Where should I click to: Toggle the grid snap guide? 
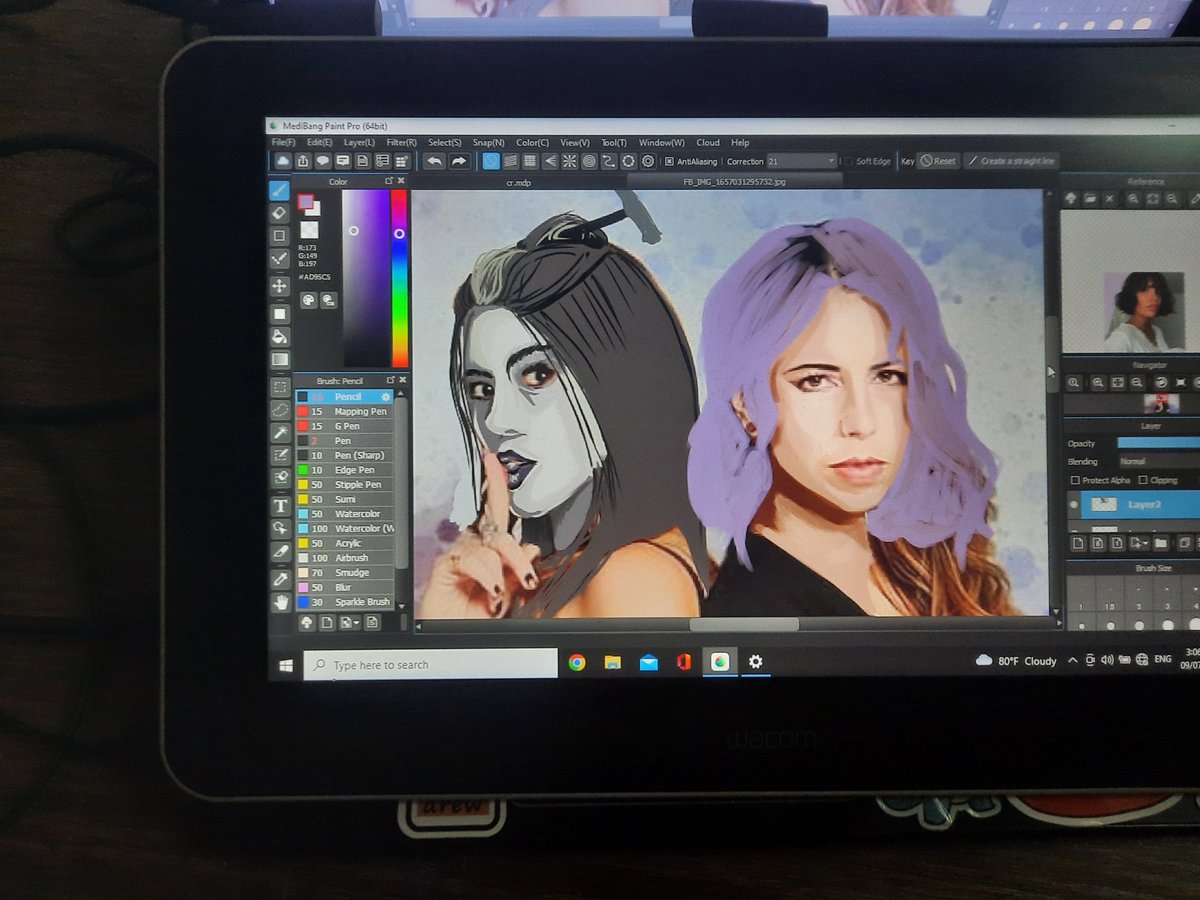pos(530,161)
